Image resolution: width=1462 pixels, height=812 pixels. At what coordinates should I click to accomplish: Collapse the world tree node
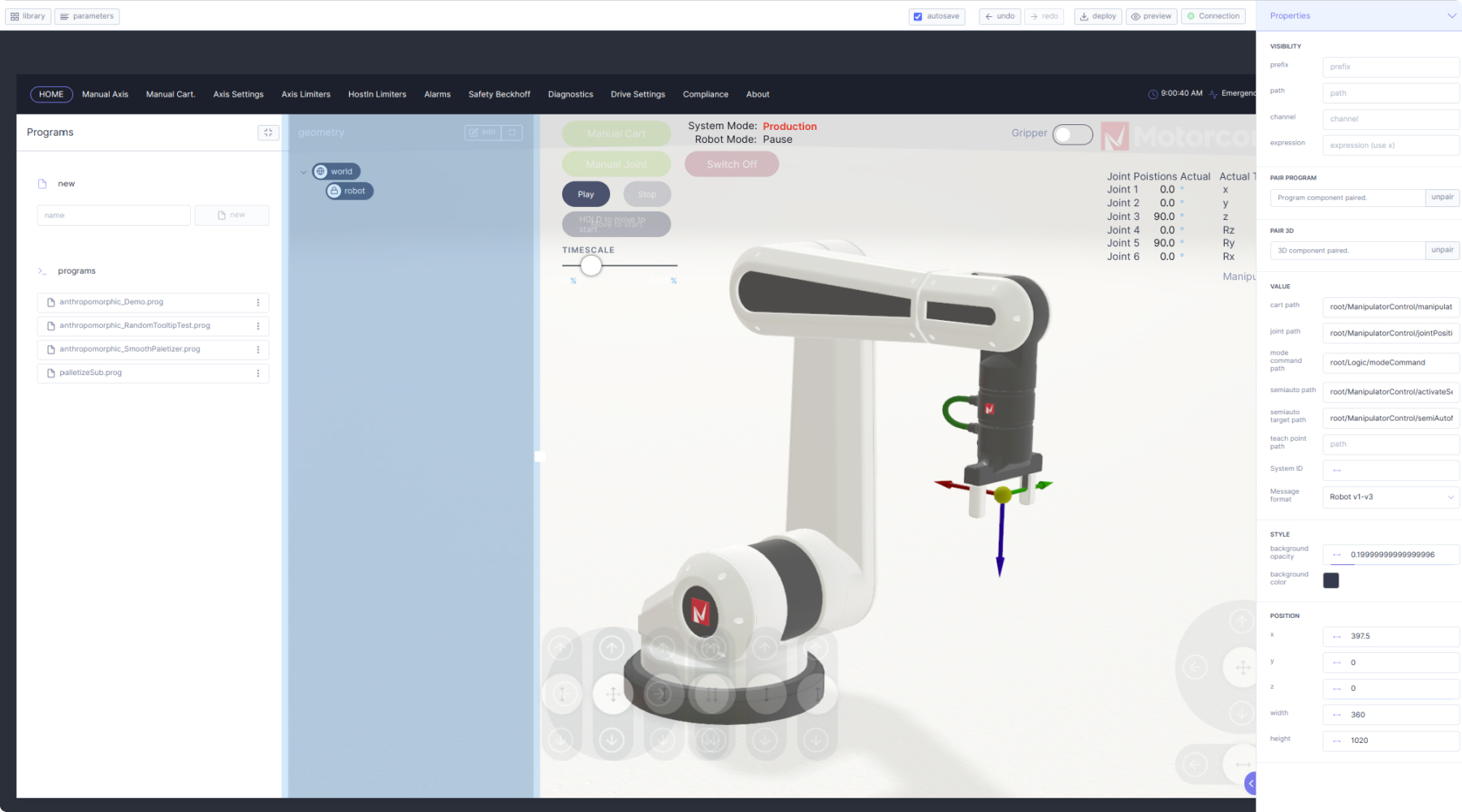click(304, 172)
